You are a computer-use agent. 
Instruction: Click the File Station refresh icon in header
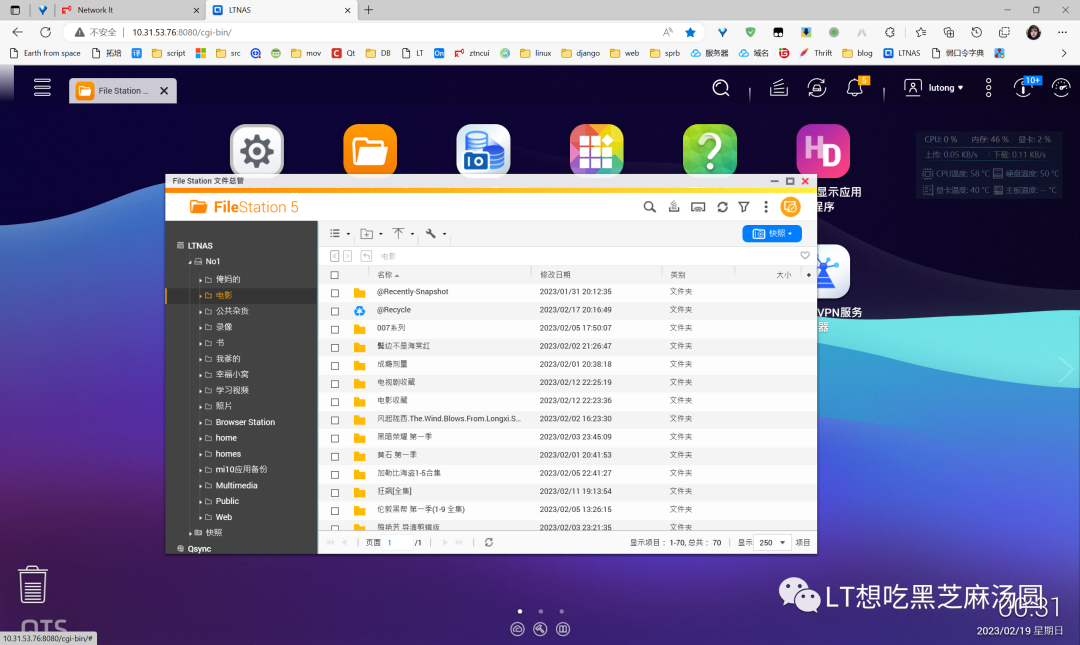point(723,207)
